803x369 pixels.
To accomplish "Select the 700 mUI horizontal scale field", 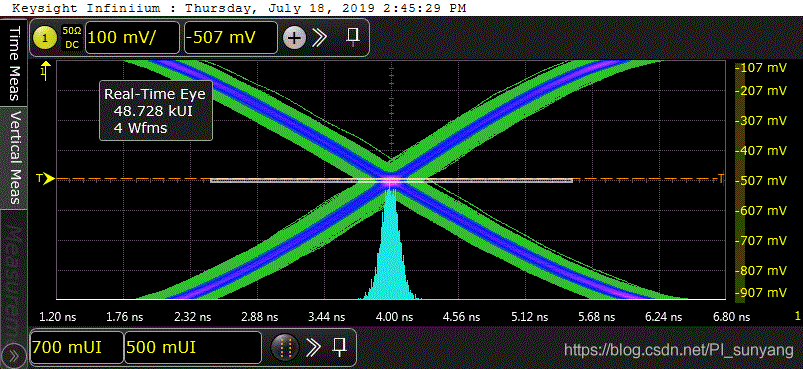I will tap(76, 348).
